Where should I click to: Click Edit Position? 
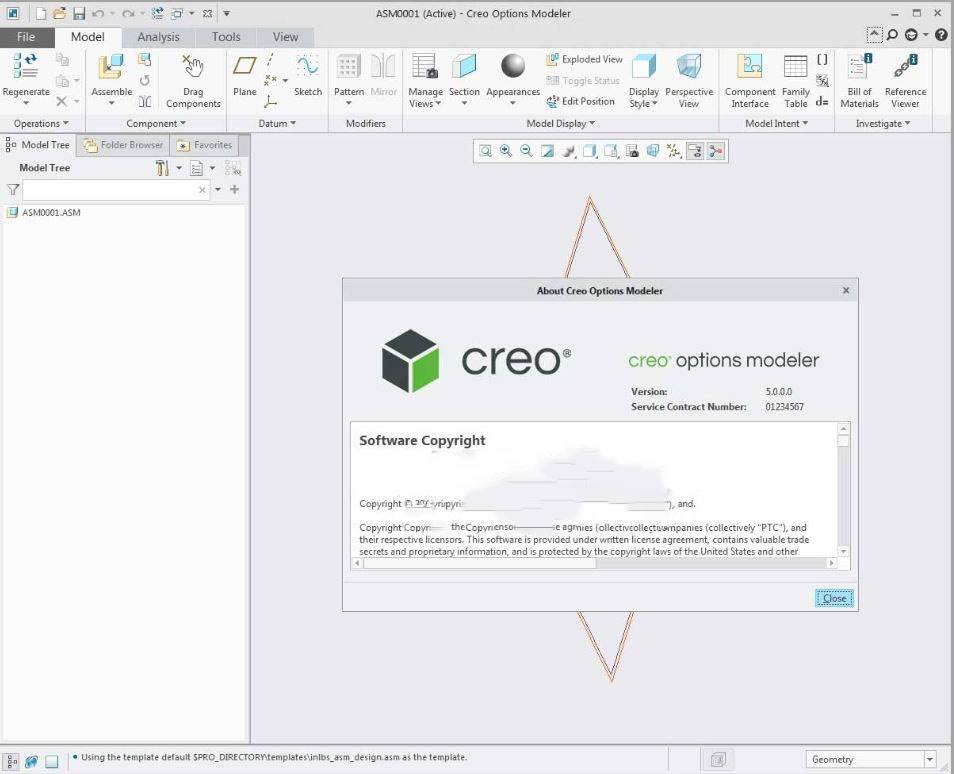[x=581, y=102]
